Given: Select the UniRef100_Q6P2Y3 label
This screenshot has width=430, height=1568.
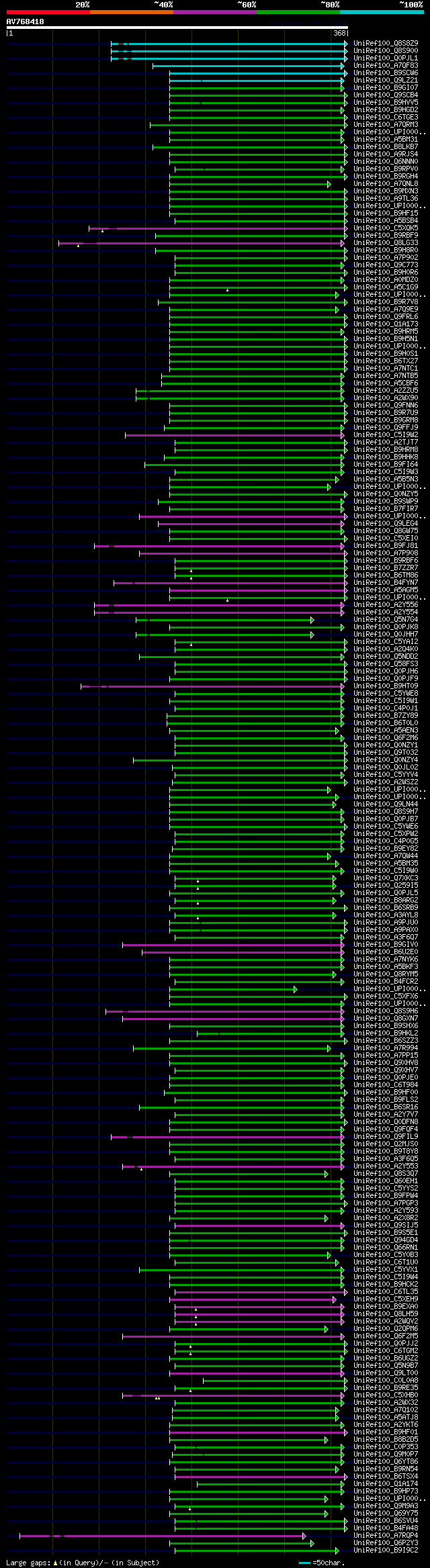Looking at the screenshot, I should click(x=386, y=1542).
